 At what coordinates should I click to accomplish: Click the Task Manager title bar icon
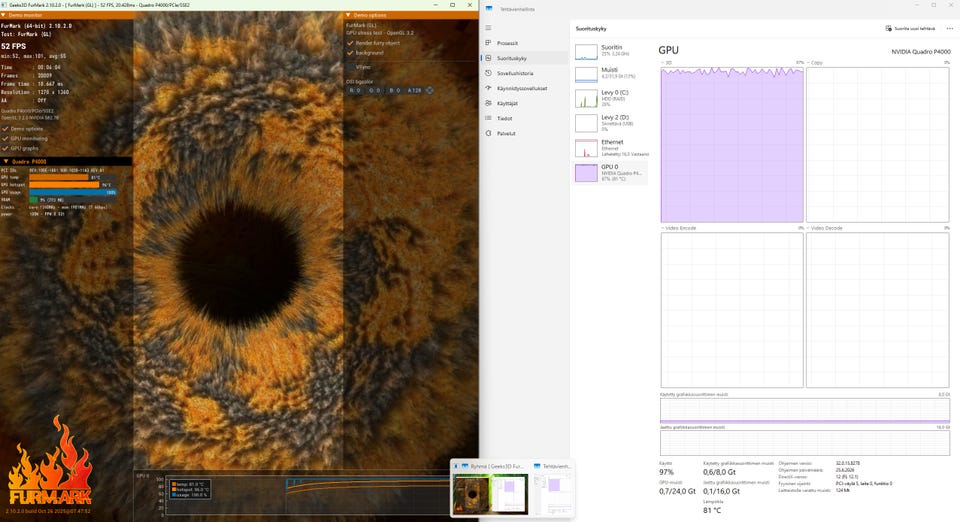point(489,9)
